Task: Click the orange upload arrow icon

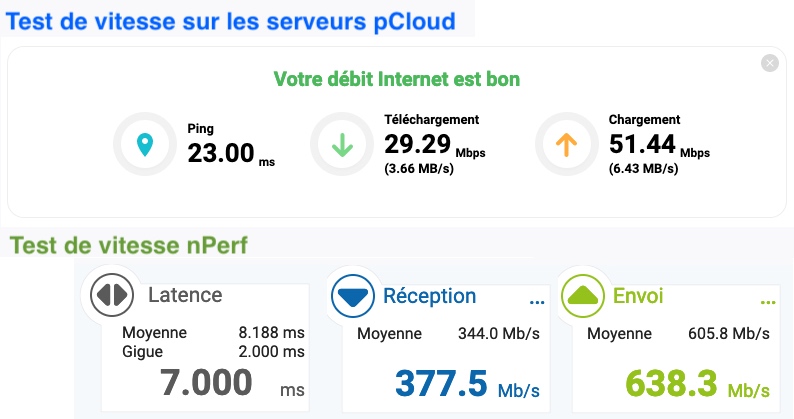Action: 567,146
